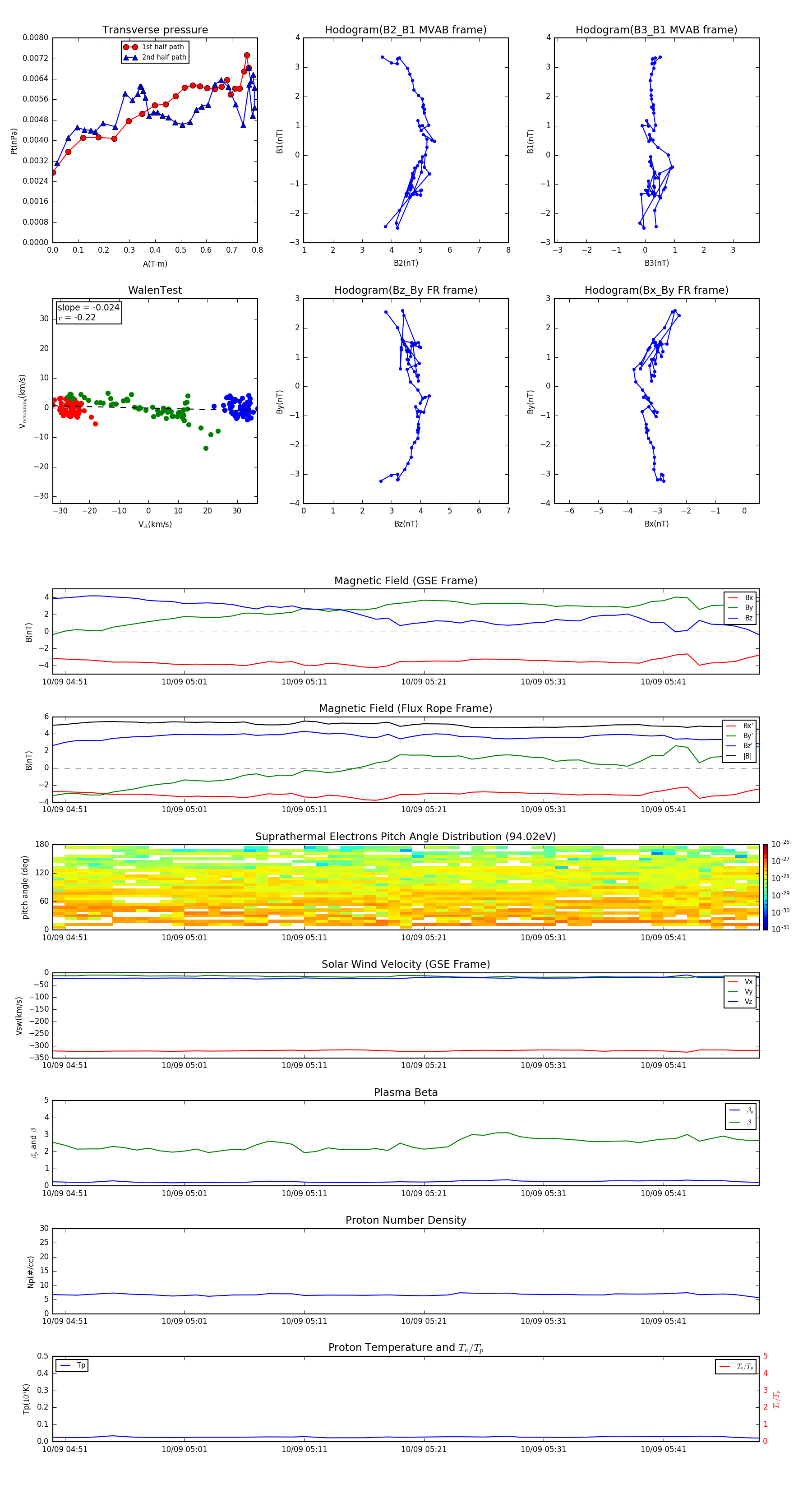The image size is (812, 1489).
Task: Click the 'r = -0.22' annotation text
Action: [x=77, y=317]
